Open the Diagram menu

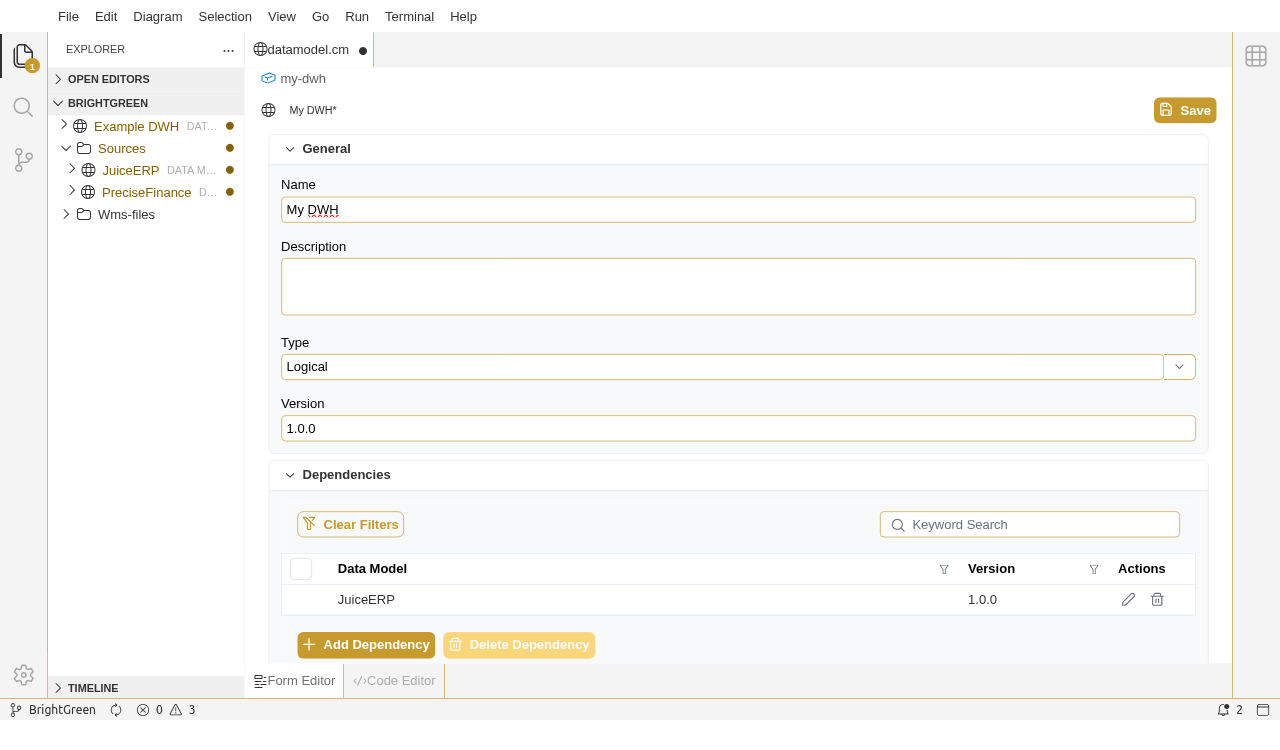pyautogui.click(x=157, y=16)
